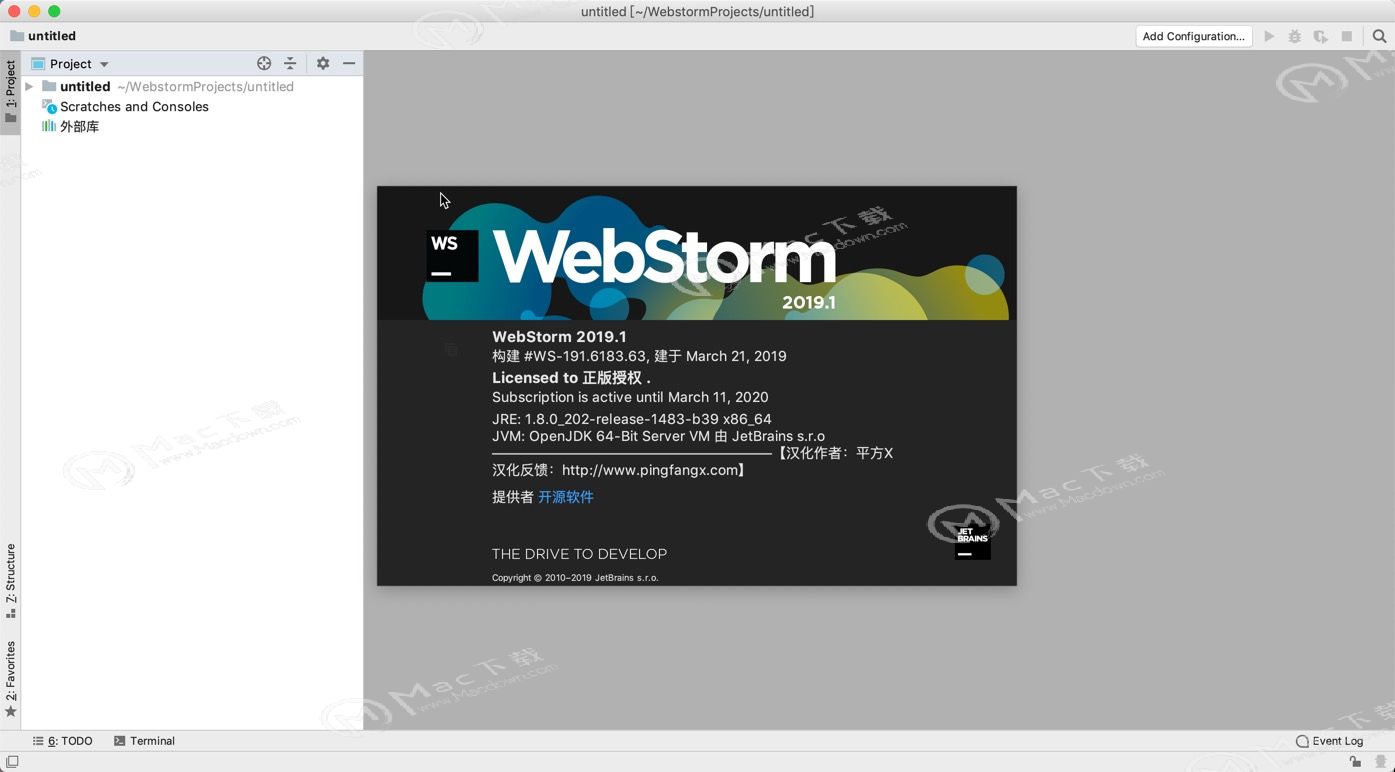Viewport: 1395px width, 772px height.
Task: Click untitled in the navigation bar
Action: point(43,36)
